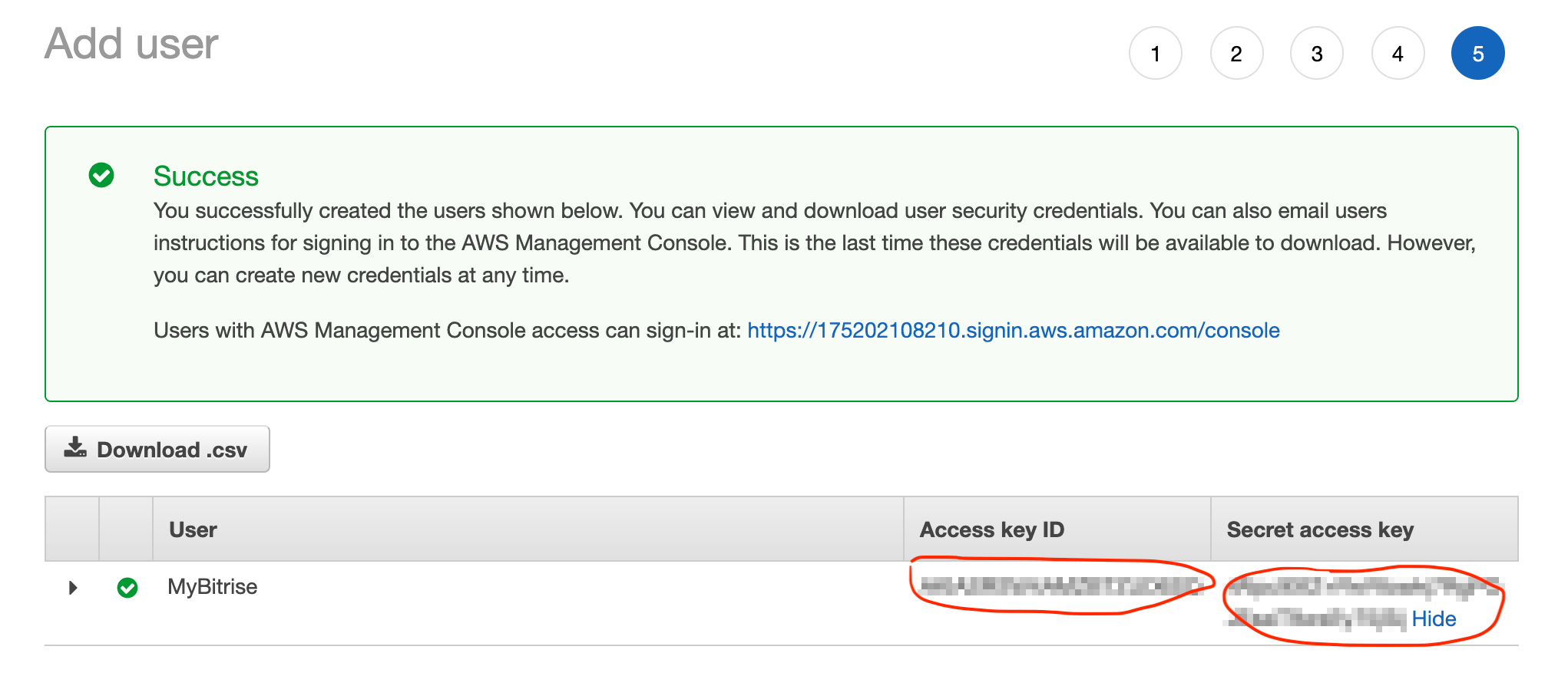Click the Success heading text
The height and width of the screenshot is (686, 1568).
pyautogui.click(x=206, y=176)
